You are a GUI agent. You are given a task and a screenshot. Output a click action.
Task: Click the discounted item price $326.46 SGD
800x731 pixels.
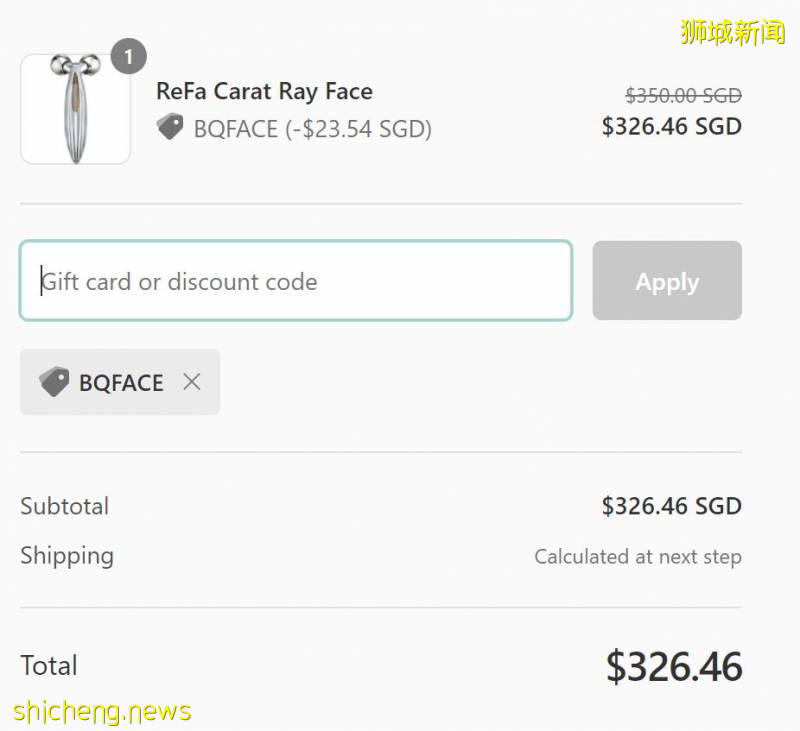coord(671,126)
